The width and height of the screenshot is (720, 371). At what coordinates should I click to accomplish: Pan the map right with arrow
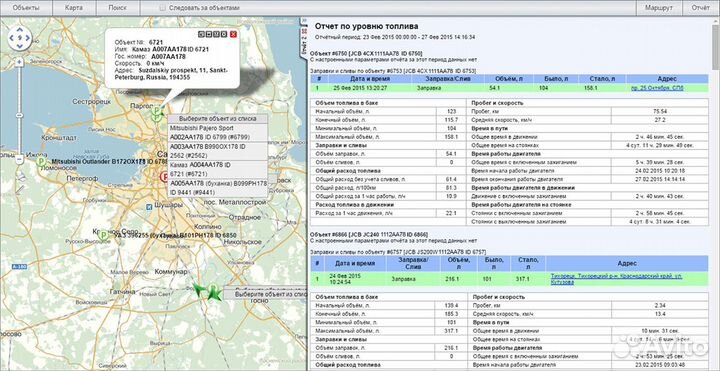click(x=28, y=38)
